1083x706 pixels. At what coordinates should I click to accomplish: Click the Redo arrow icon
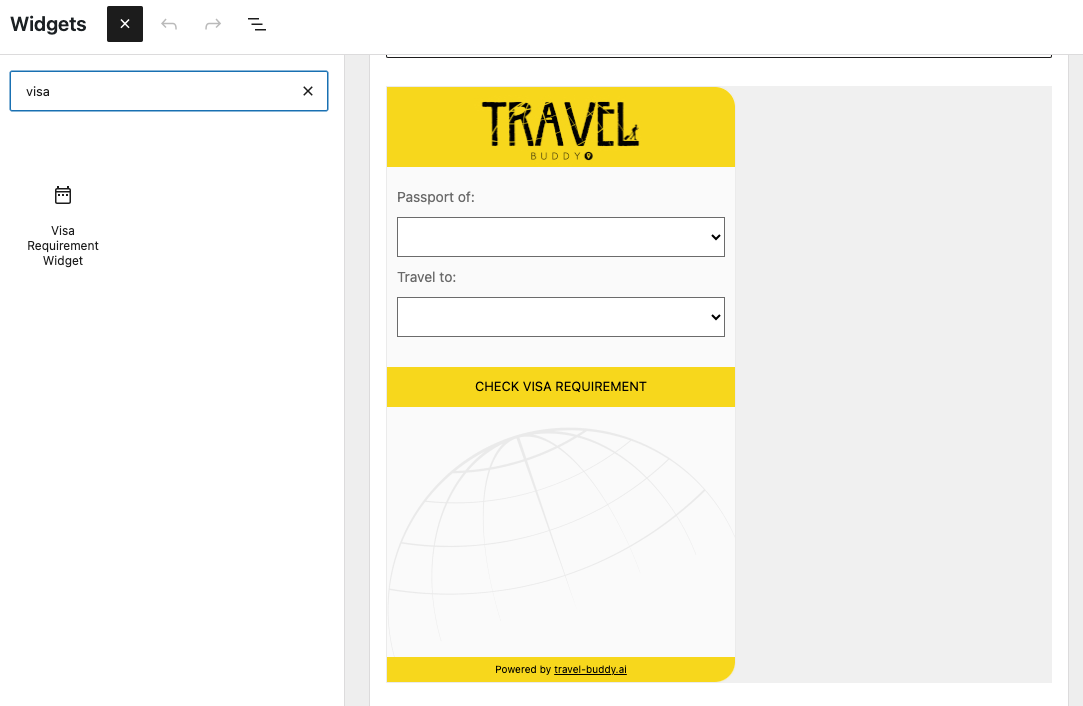[x=213, y=24]
